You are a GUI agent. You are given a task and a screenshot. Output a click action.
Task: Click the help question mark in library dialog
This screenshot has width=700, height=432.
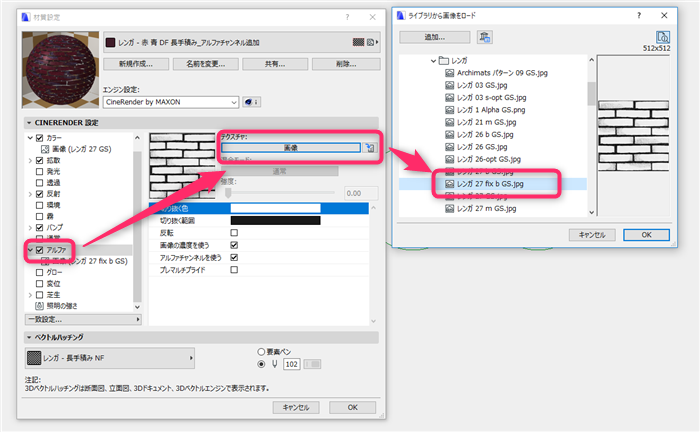(x=639, y=15)
